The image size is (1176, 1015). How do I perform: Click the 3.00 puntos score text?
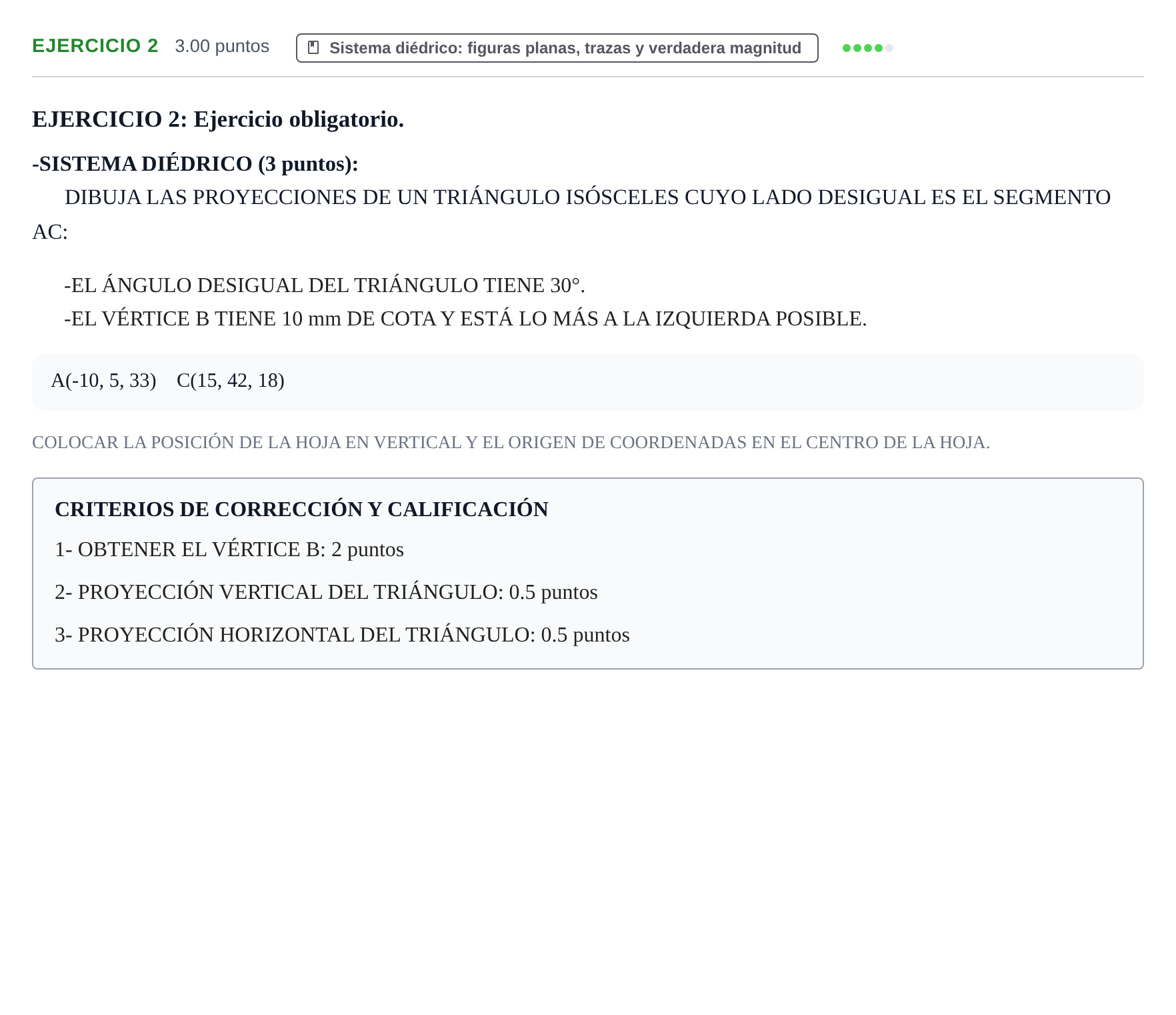222,46
